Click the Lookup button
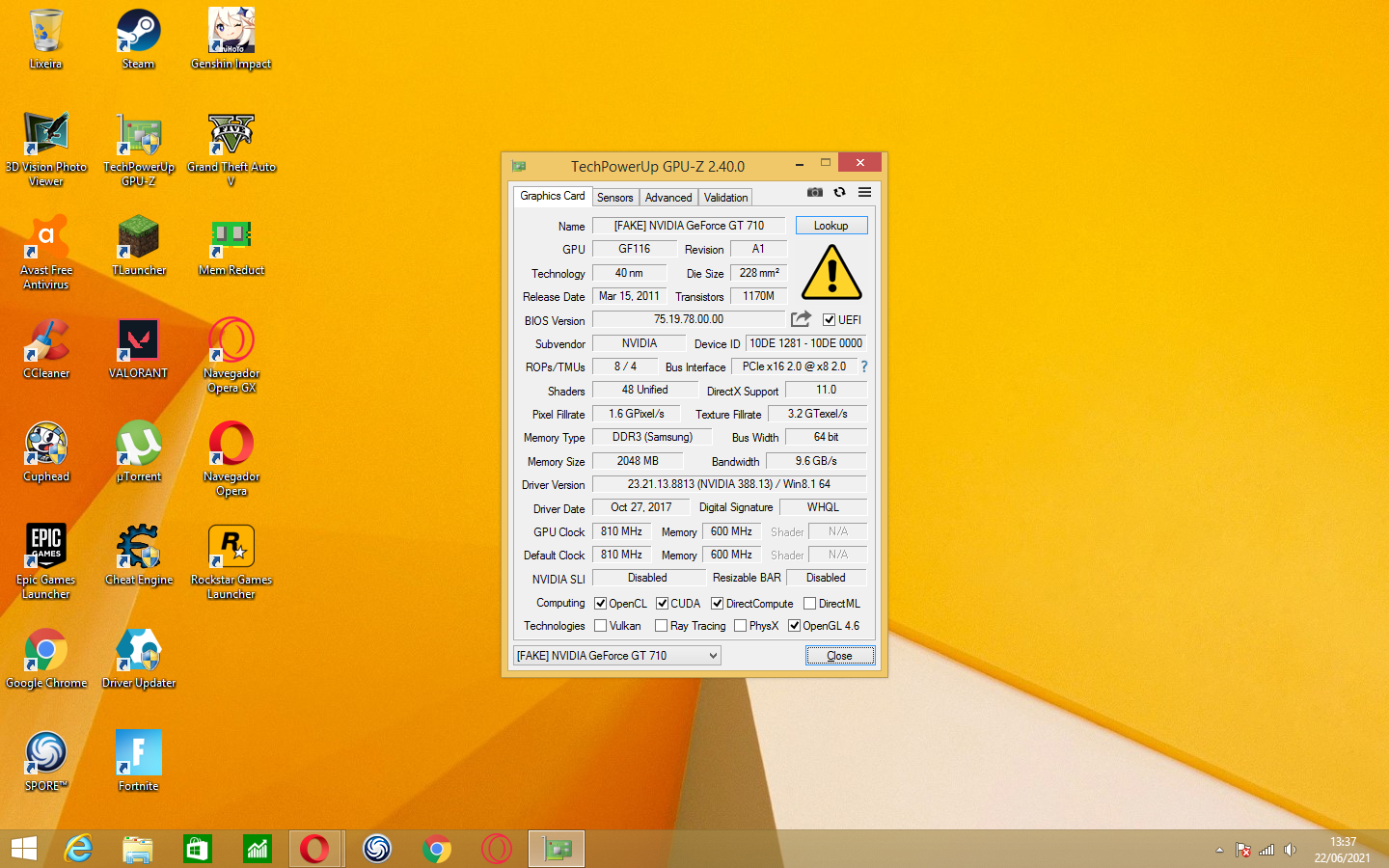 pos(831,226)
